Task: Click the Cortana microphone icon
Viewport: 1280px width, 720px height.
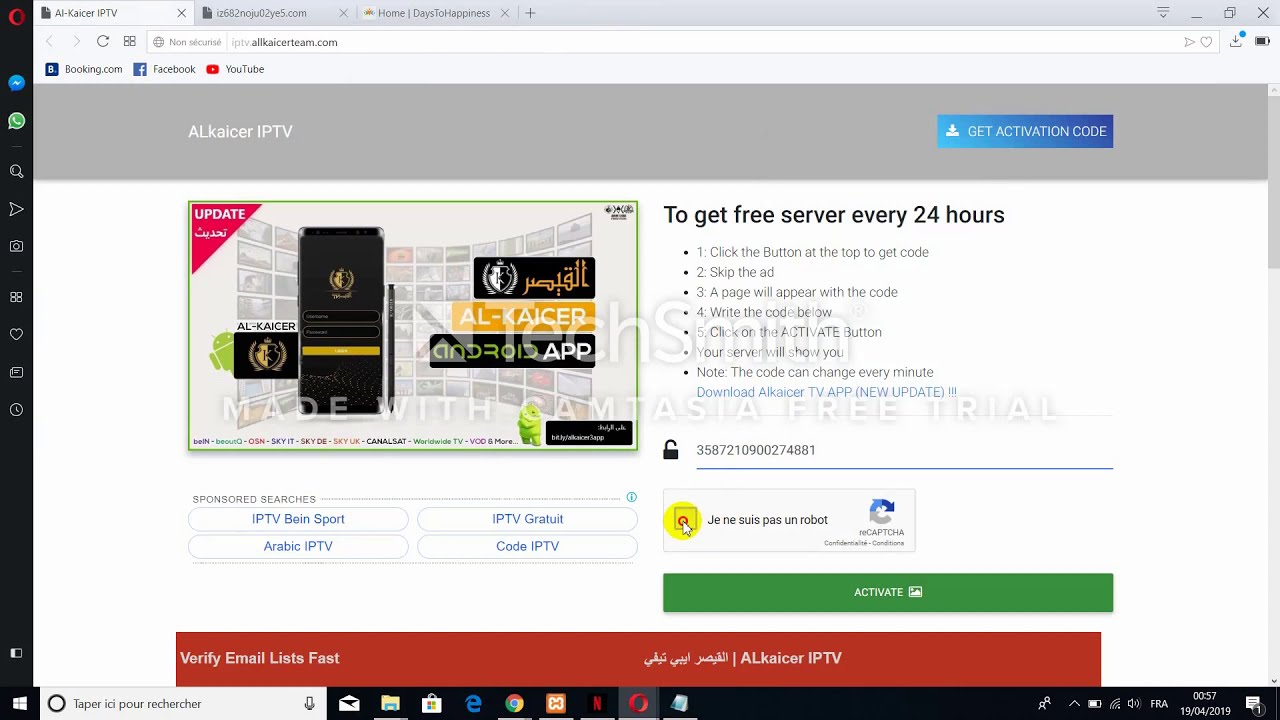Action: tap(310, 704)
